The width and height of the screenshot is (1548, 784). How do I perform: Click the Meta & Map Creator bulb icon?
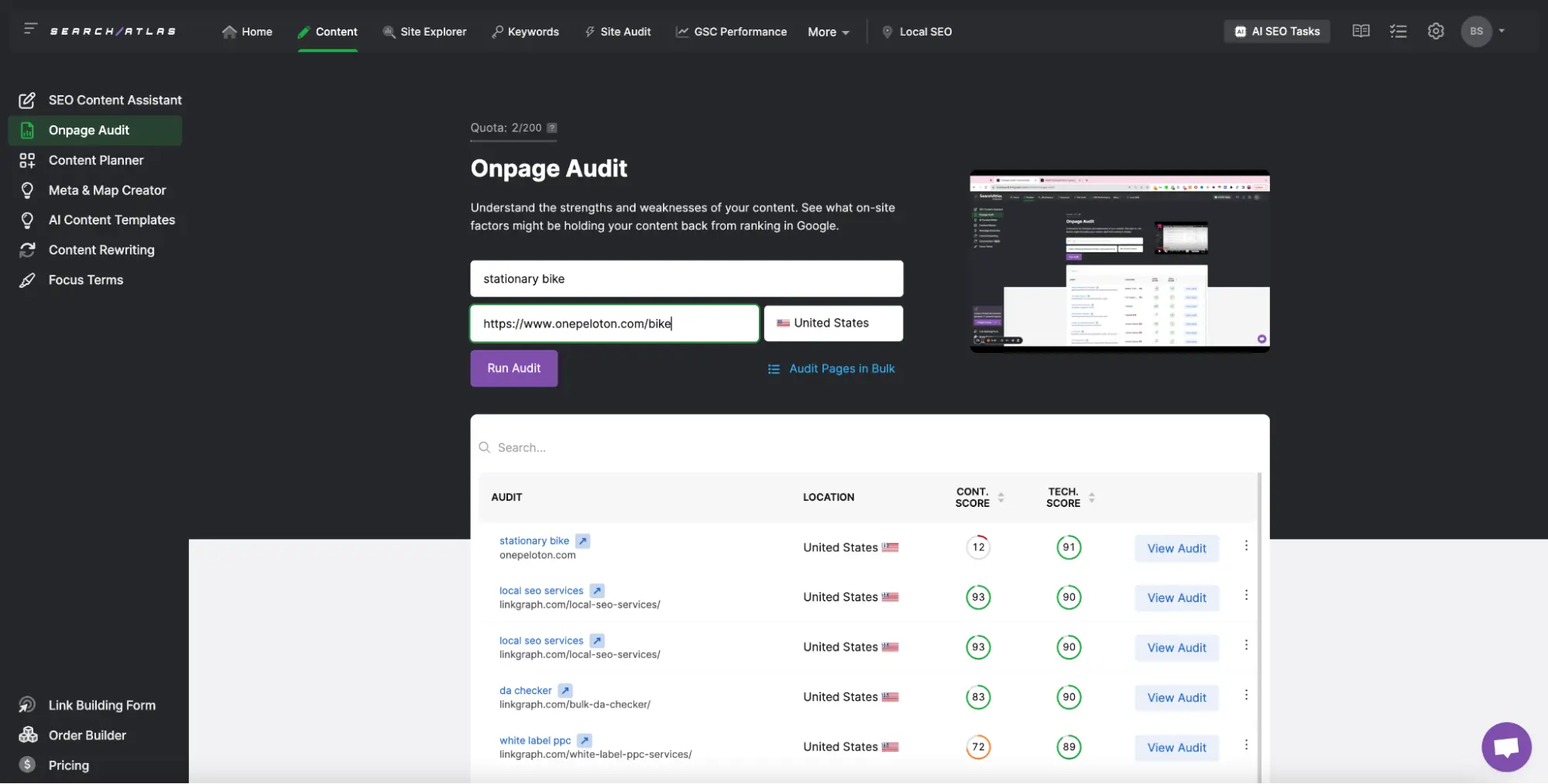[x=27, y=190]
